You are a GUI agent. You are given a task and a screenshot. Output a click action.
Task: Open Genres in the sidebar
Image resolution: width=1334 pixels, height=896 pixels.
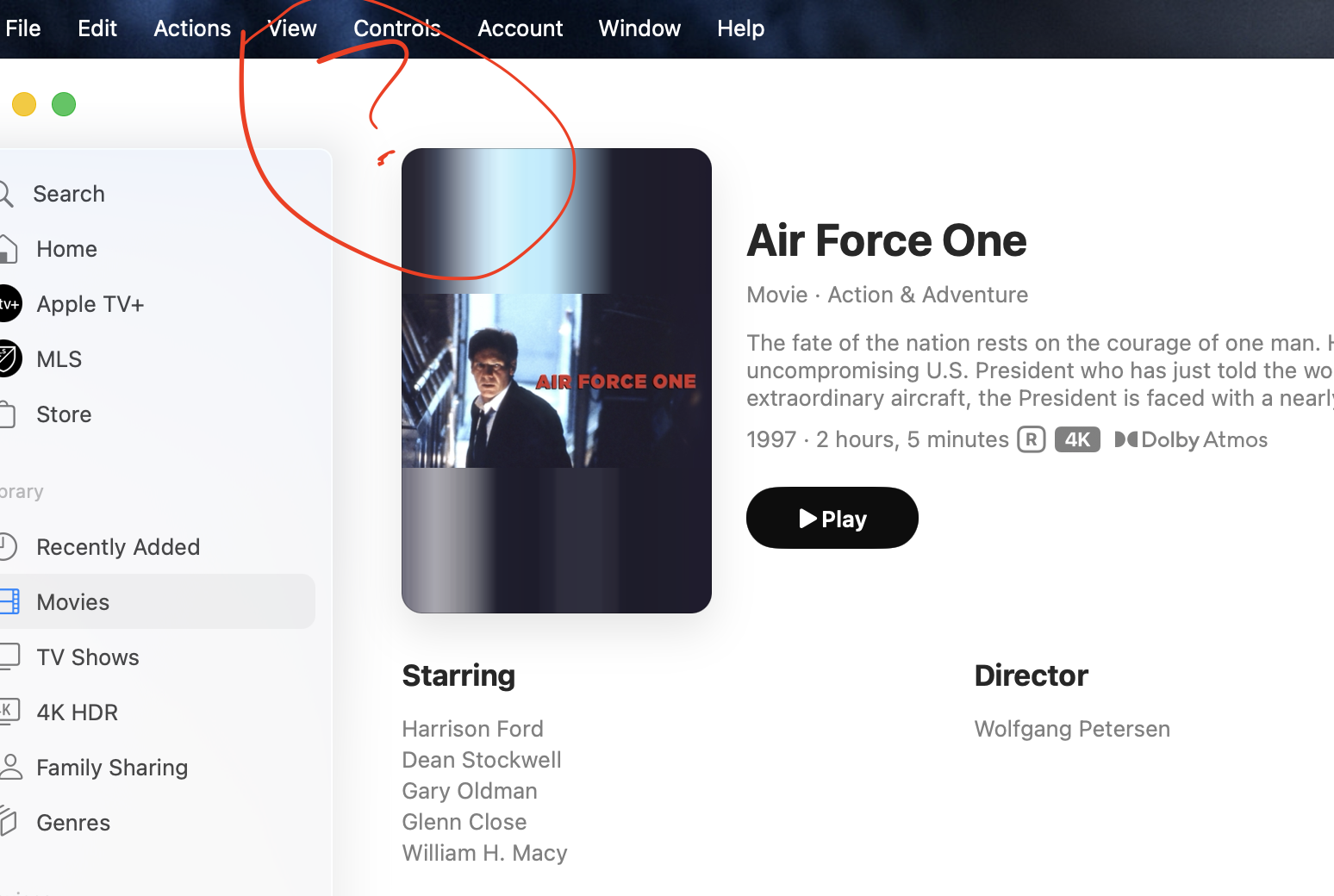coord(73,823)
